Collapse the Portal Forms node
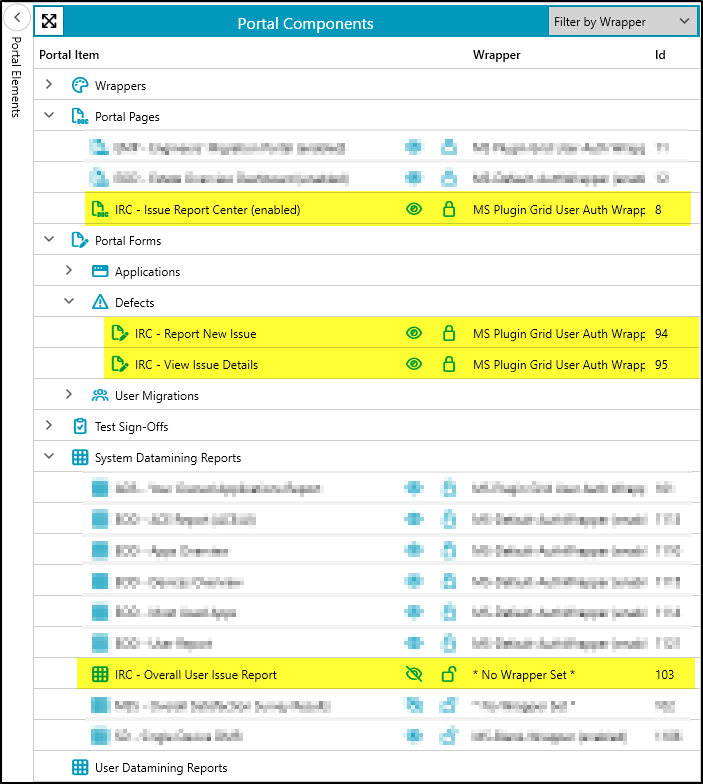The height and width of the screenshot is (784, 703). click(x=49, y=240)
